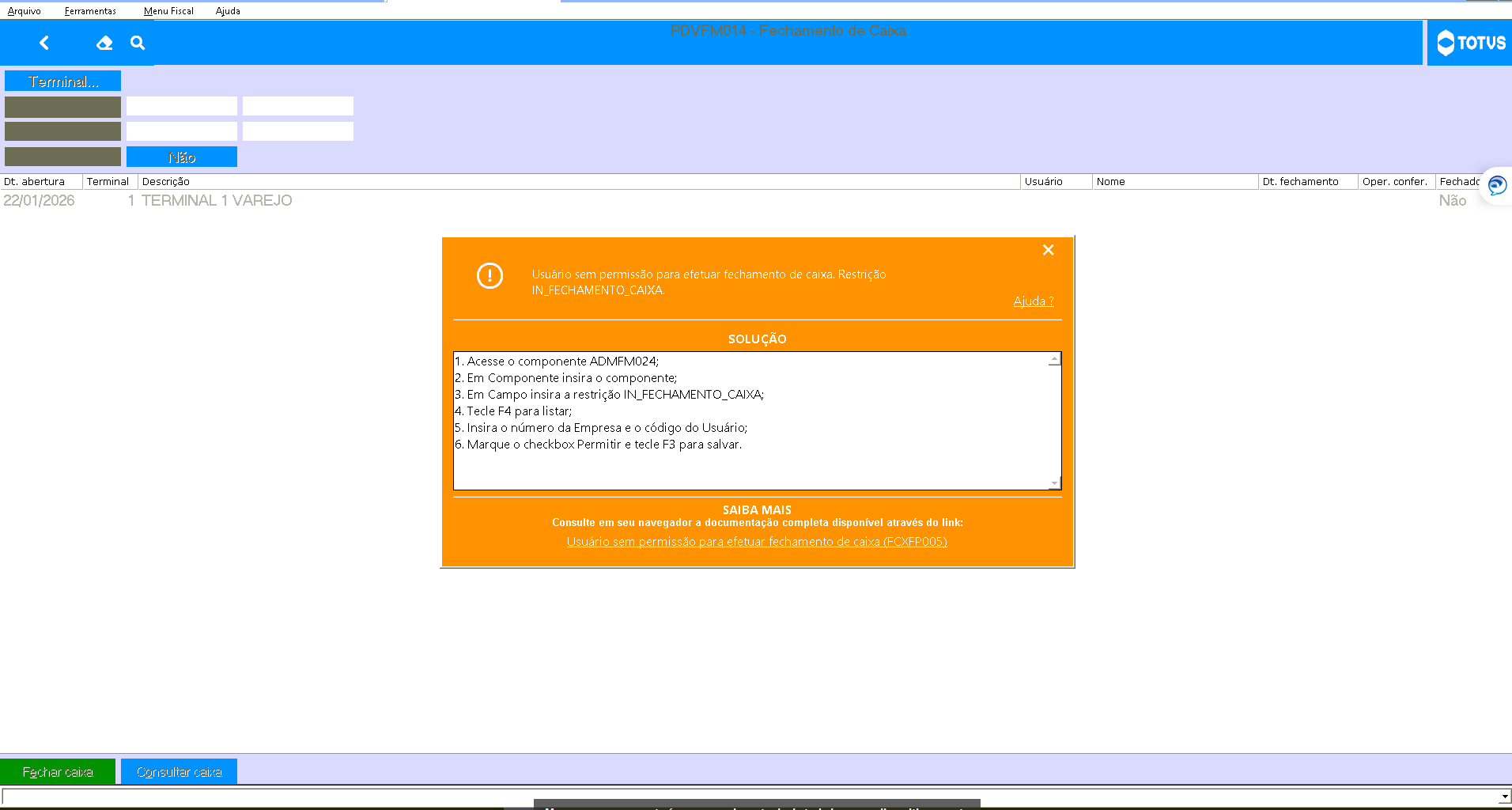Click the TOTVS logo
1512x810 pixels.
(1471, 43)
